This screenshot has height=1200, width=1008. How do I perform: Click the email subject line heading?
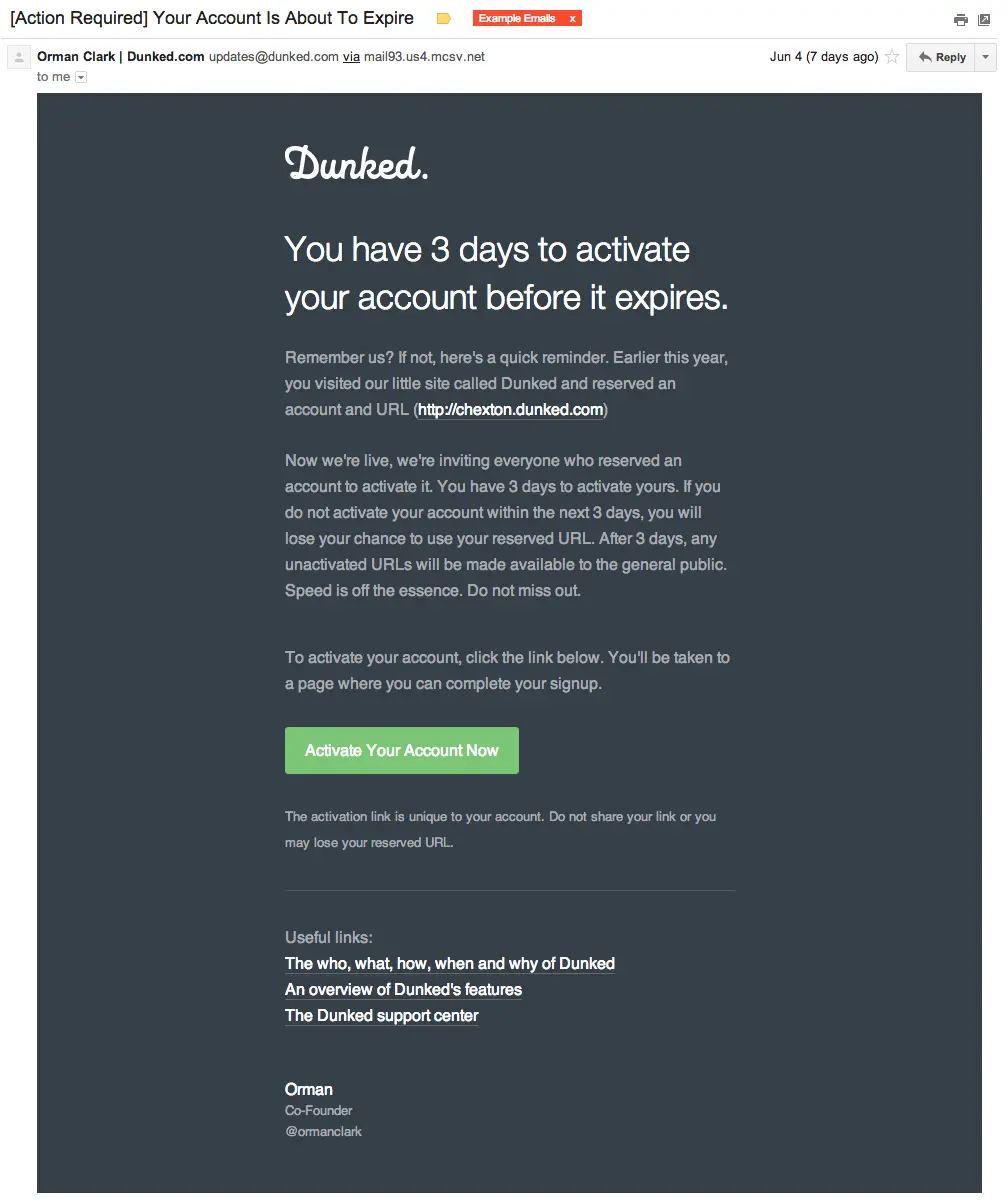coord(212,19)
